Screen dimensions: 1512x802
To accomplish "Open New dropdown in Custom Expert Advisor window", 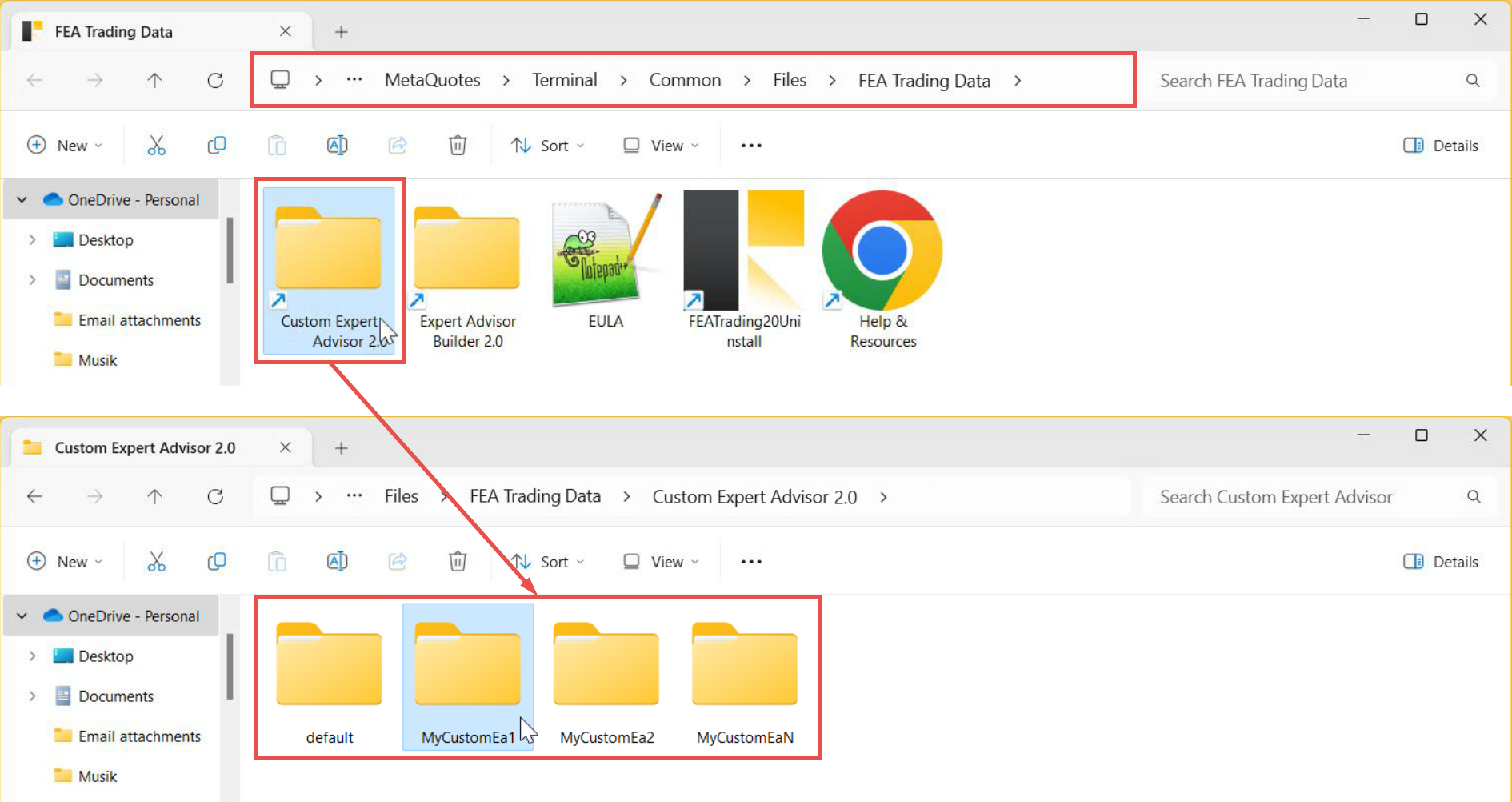I will coord(66,562).
